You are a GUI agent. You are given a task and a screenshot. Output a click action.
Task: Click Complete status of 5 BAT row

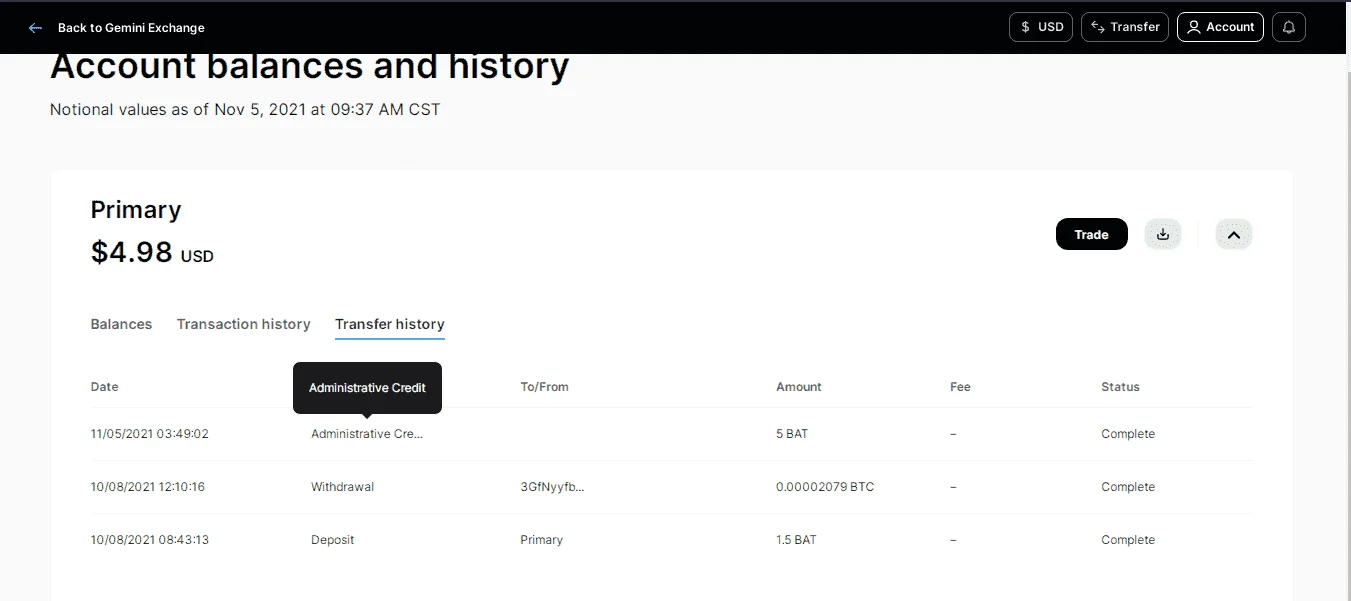[x=1128, y=434]
